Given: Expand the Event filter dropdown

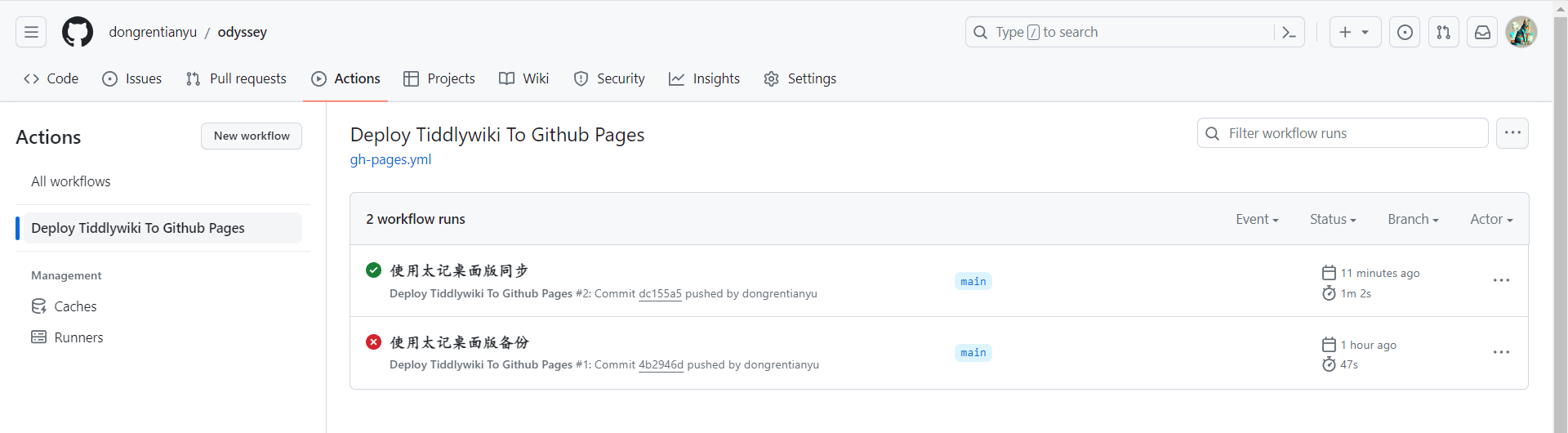Looking at the screenshot, I should click(x=1257, y=219).
